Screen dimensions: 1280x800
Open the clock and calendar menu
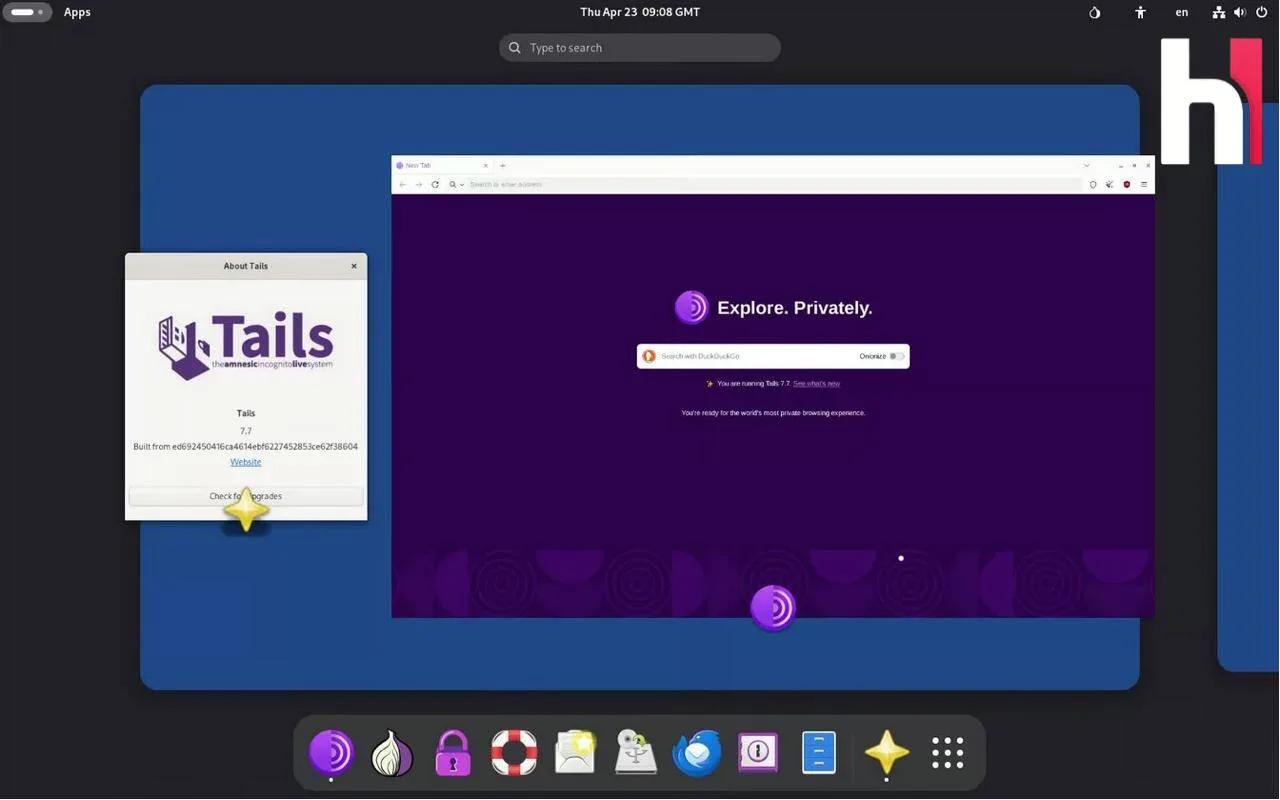pos(640,12)
